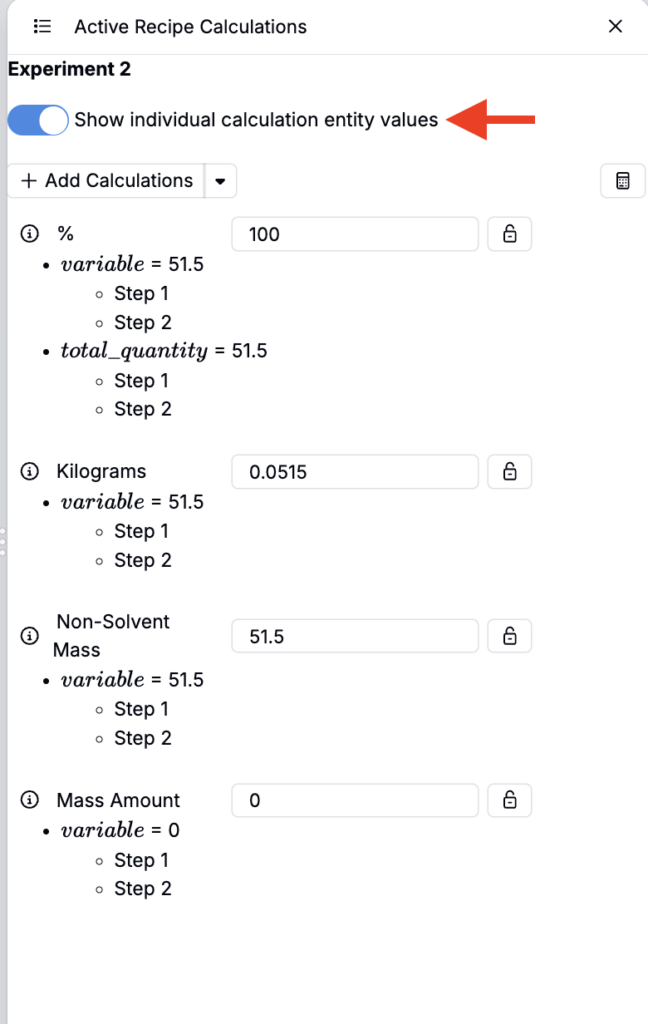Click the info icon beside Kilograms
Viewport: 648px width, 1024px height.
pos(29,471)
